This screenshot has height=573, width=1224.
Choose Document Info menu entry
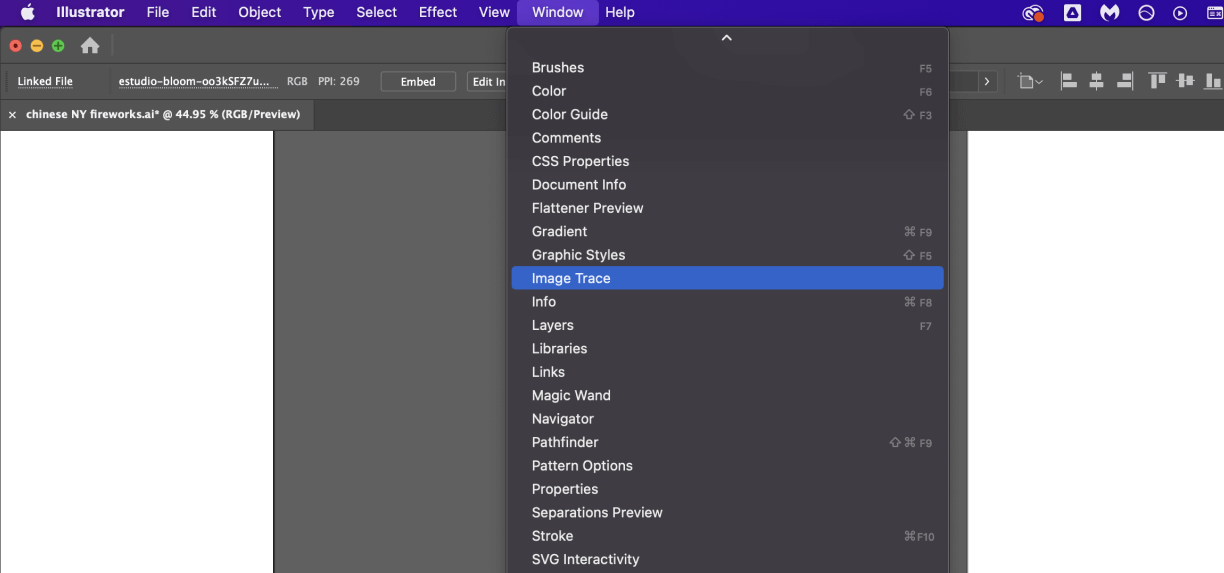(727, 185)
